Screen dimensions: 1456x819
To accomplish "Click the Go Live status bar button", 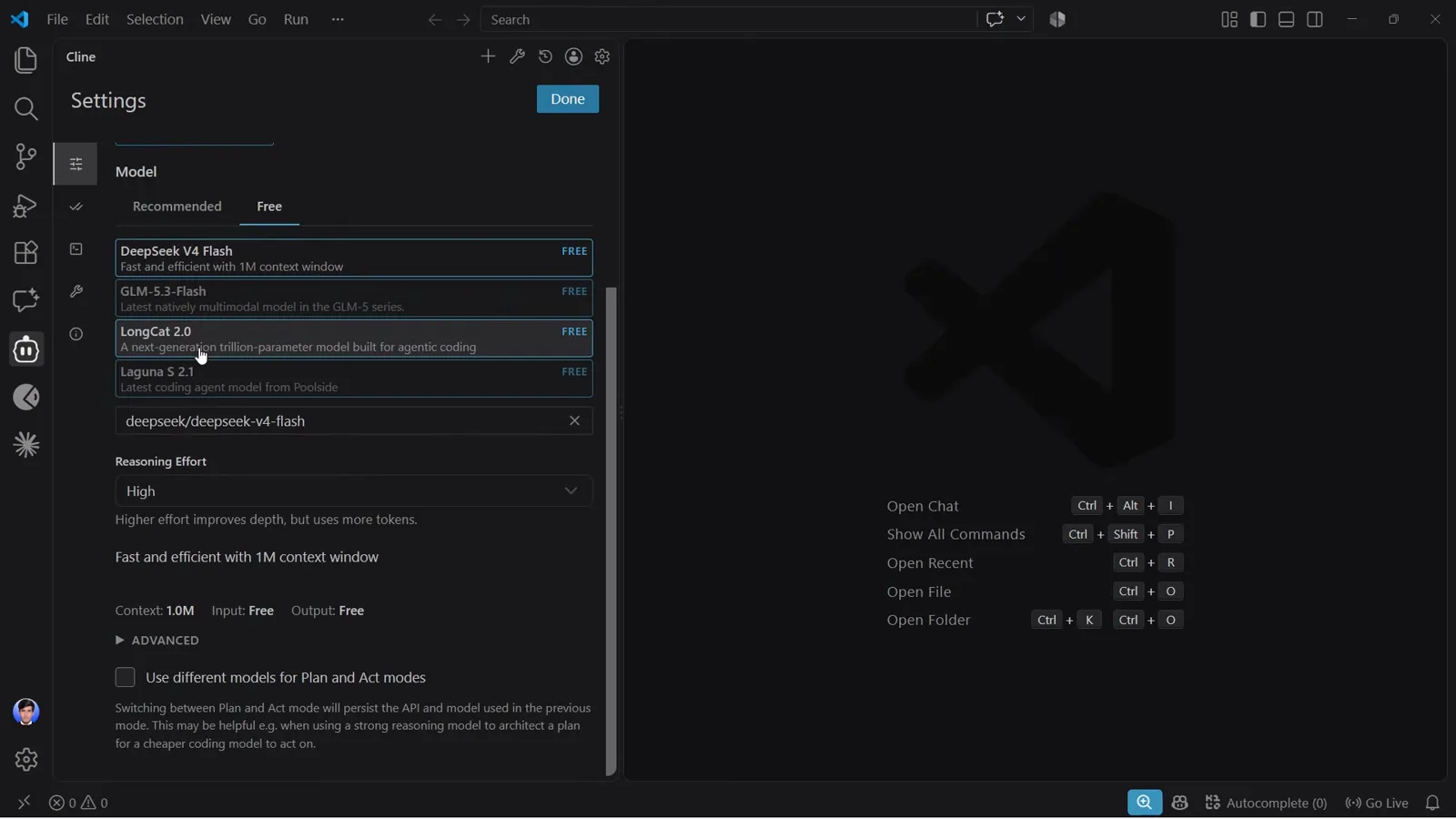I will point(1377,804).
